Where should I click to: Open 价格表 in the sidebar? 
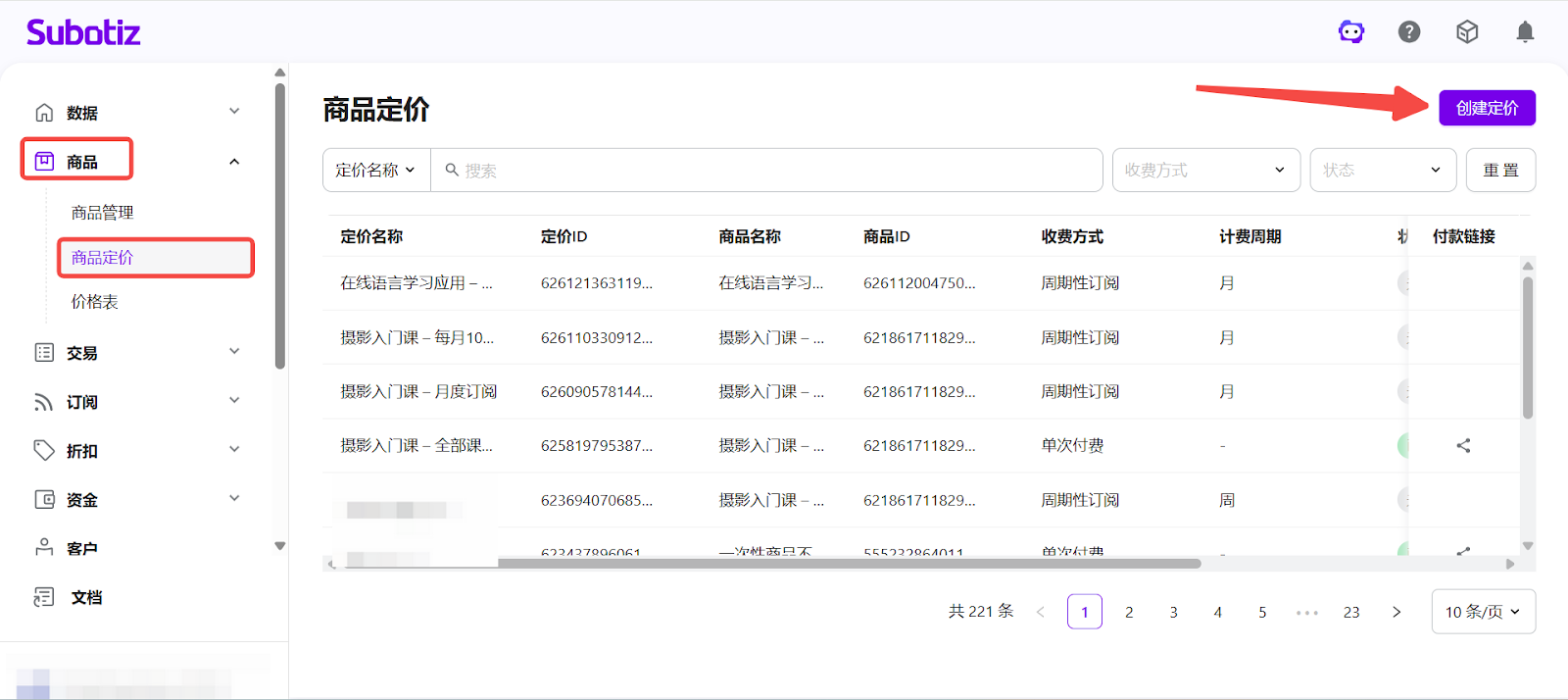[x=95, y=302]
